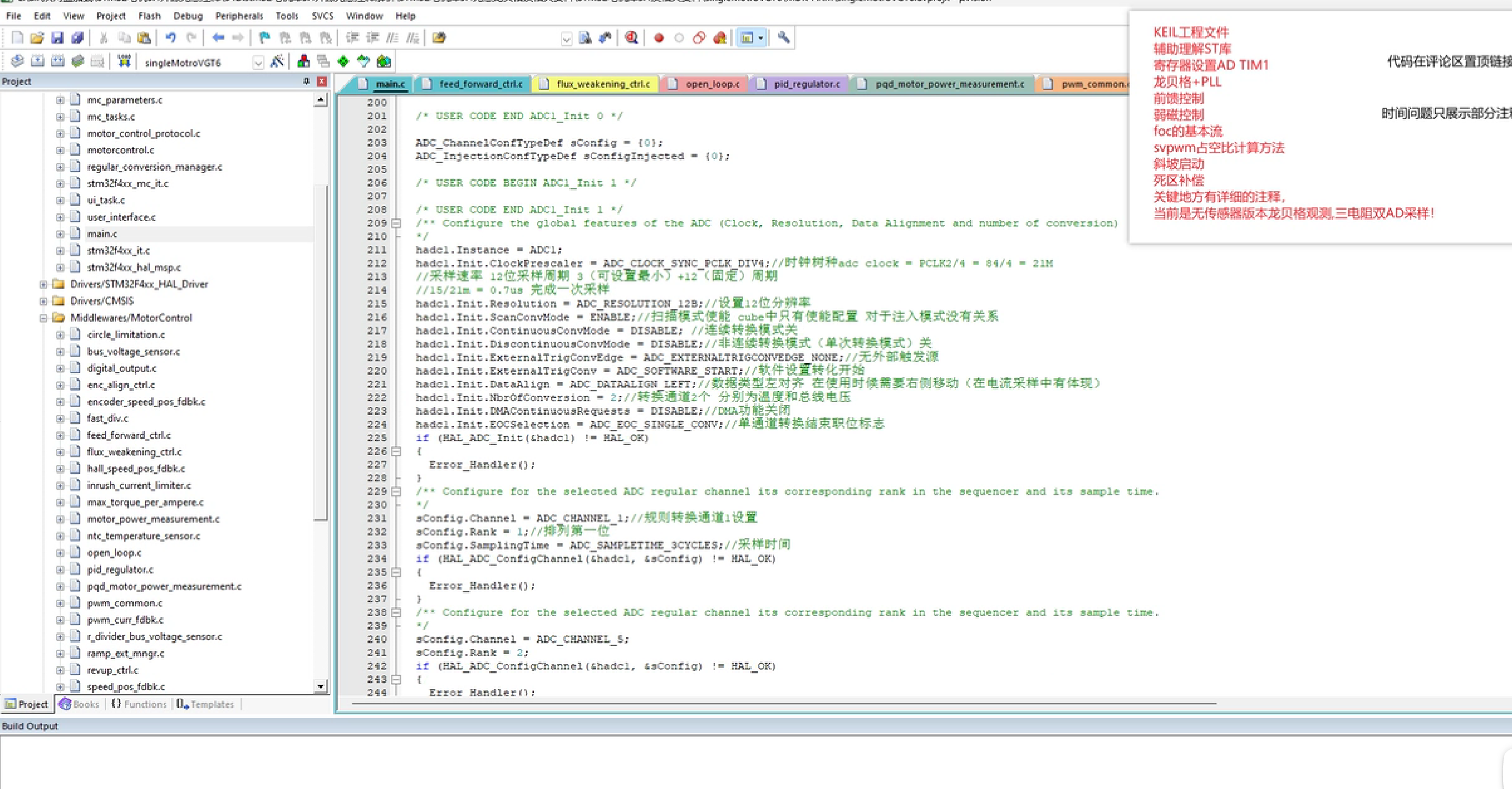Collapse code block at line 226
1512x789 pixels.
[x=397, y=451]
